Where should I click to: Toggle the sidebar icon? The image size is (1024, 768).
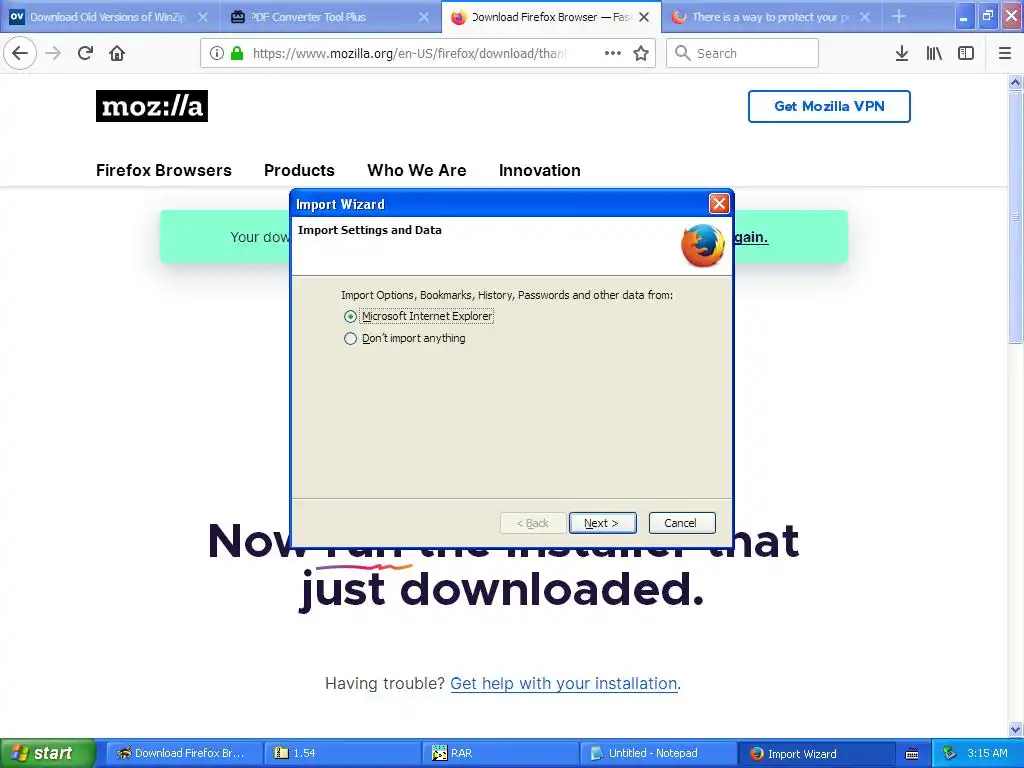tap(966, 53)
